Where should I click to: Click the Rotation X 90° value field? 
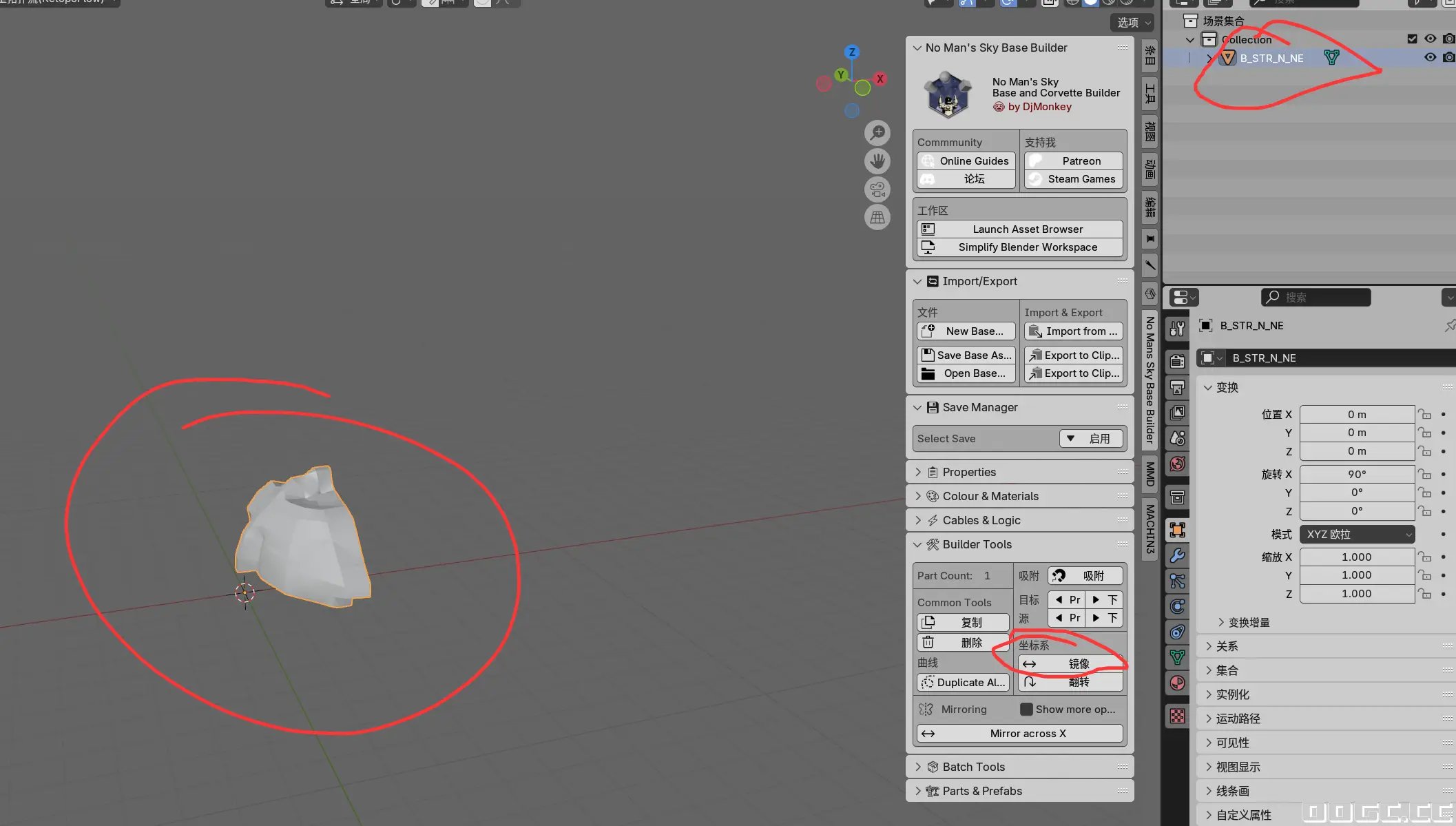coord(1357,475)
